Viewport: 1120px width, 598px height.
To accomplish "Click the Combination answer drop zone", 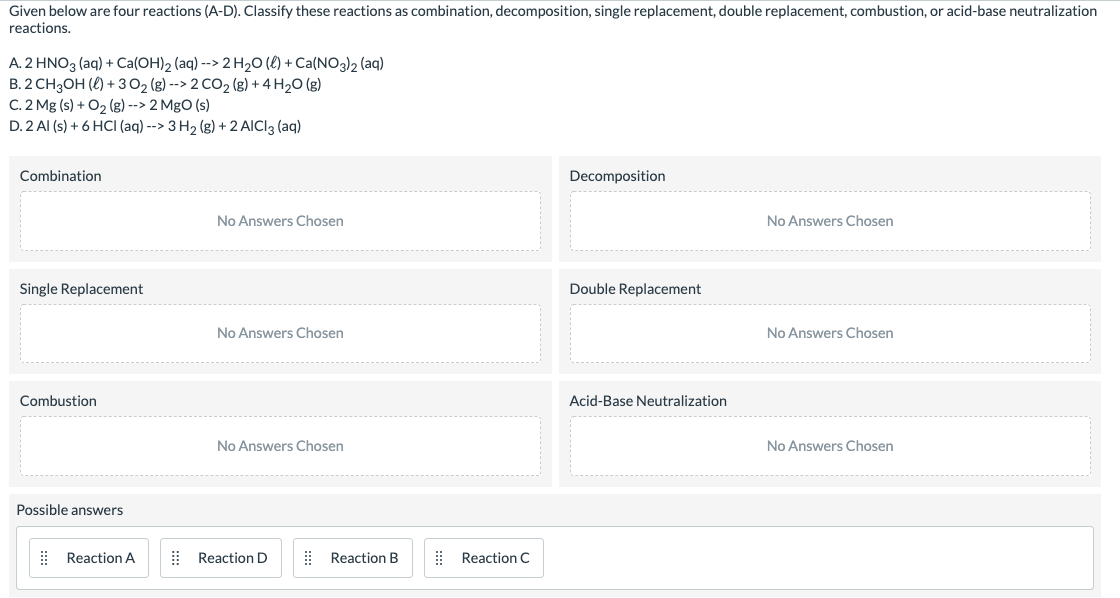I will pos(280,221).
